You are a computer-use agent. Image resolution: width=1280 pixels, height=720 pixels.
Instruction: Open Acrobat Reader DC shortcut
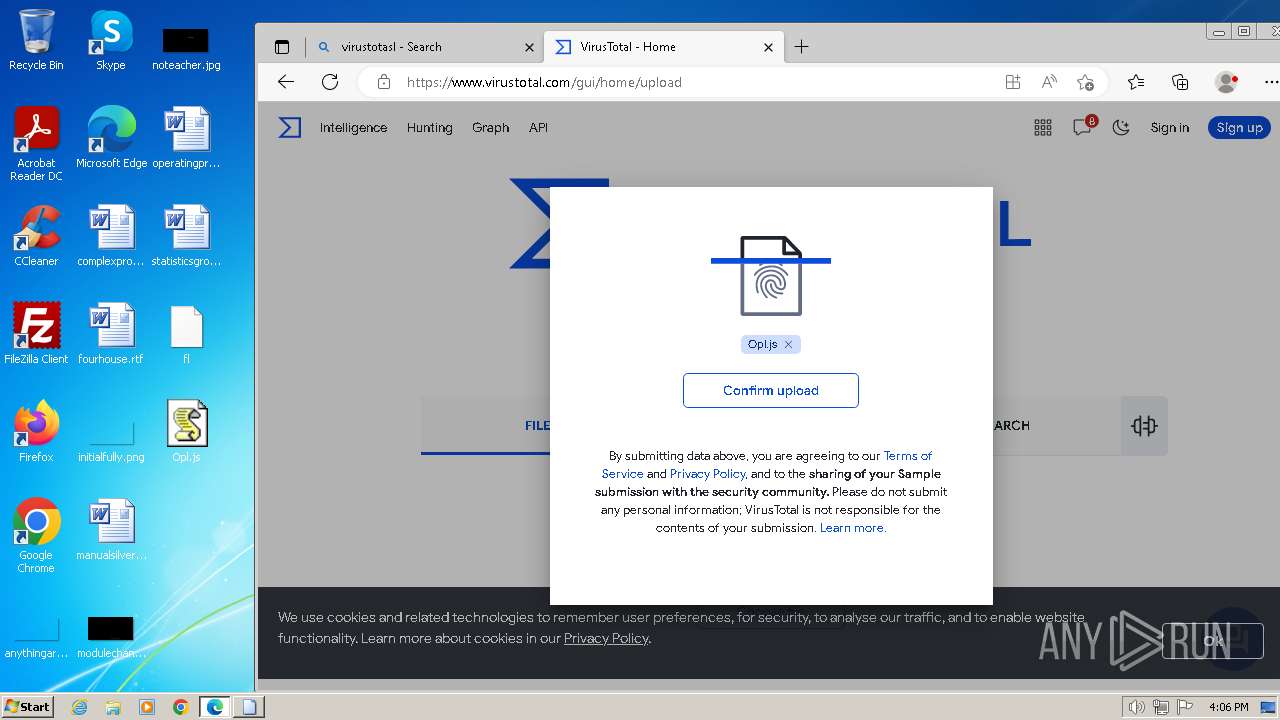36,145
